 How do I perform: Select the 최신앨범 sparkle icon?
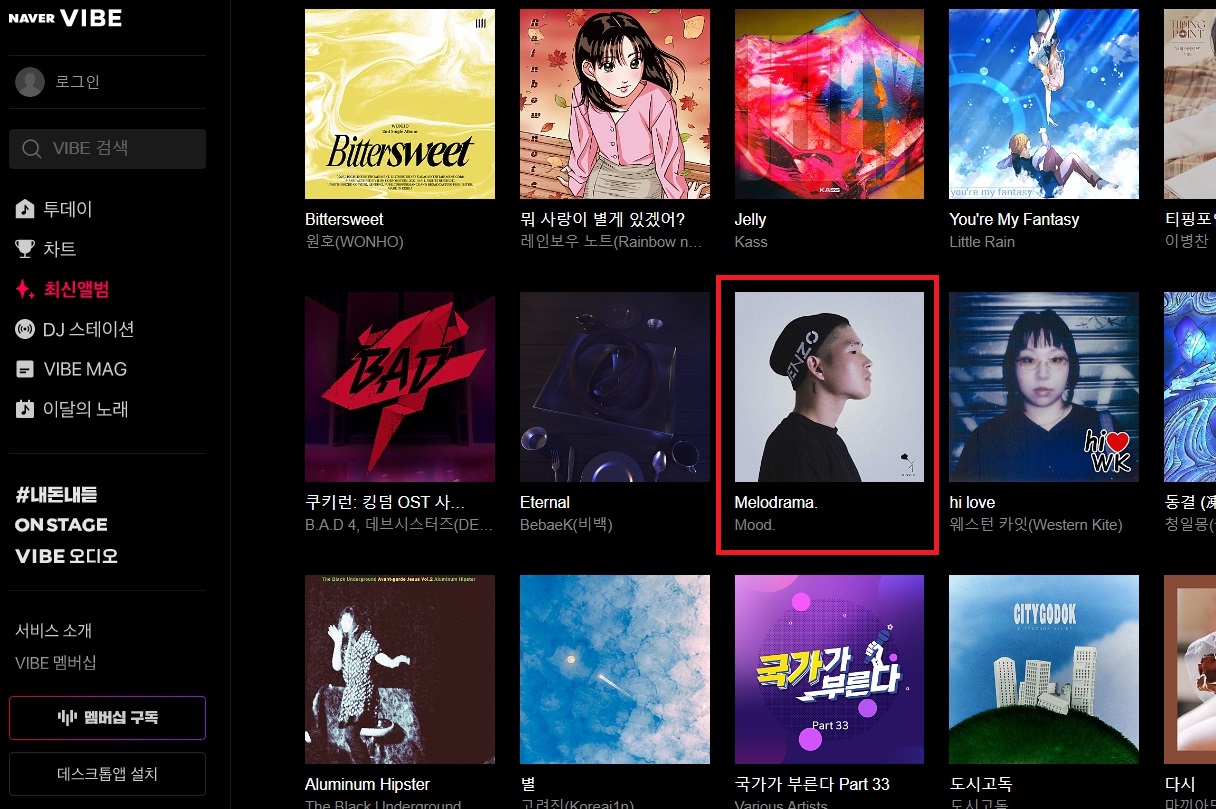coord(25,289)
